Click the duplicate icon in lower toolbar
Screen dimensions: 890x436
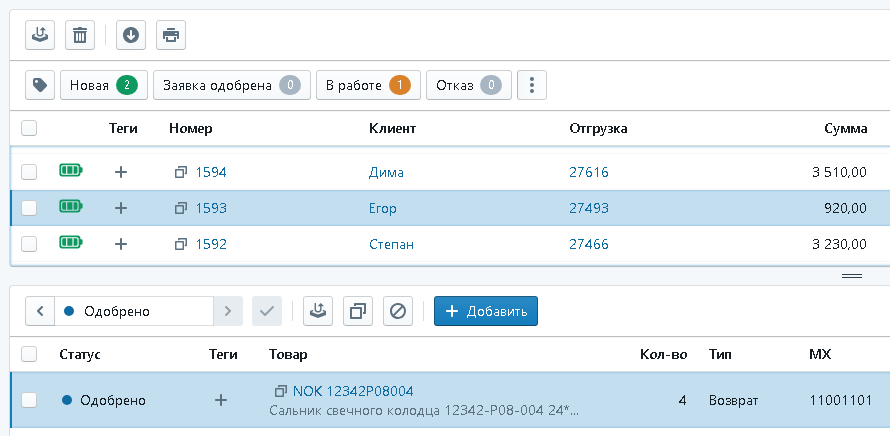pyautogui.click(x=358, y=311)
